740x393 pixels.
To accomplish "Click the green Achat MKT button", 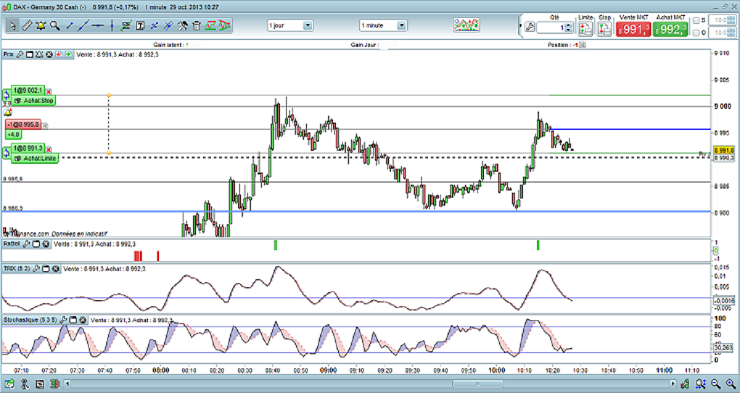I will (670, 29).
